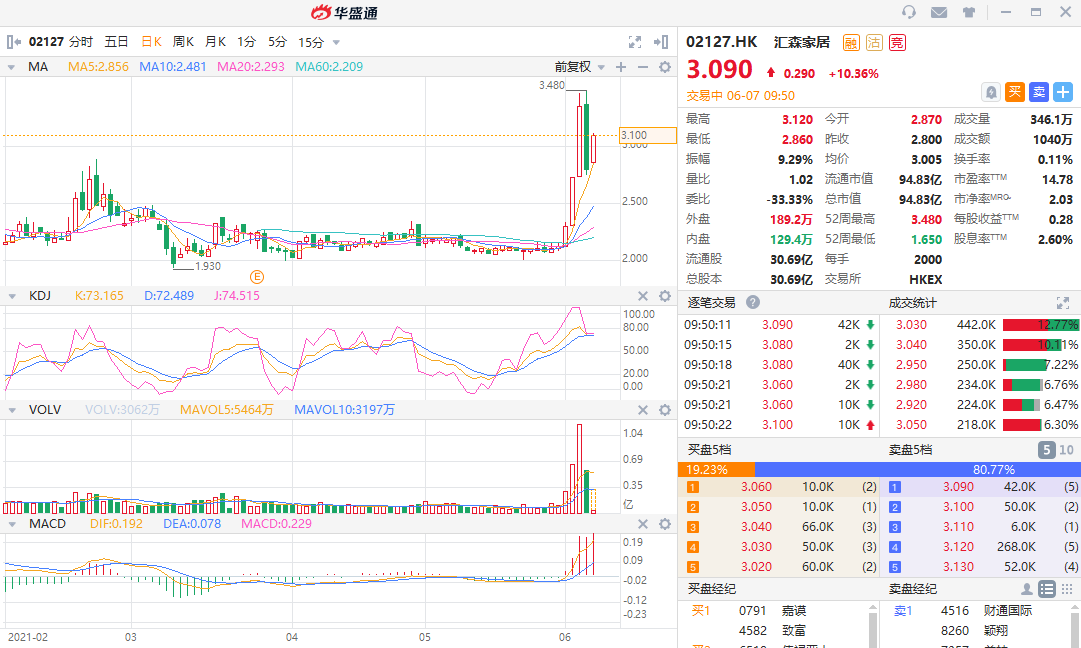Close the VOLV indicator panel
This screenshot has height=648, width=1081.
point(643,409)
